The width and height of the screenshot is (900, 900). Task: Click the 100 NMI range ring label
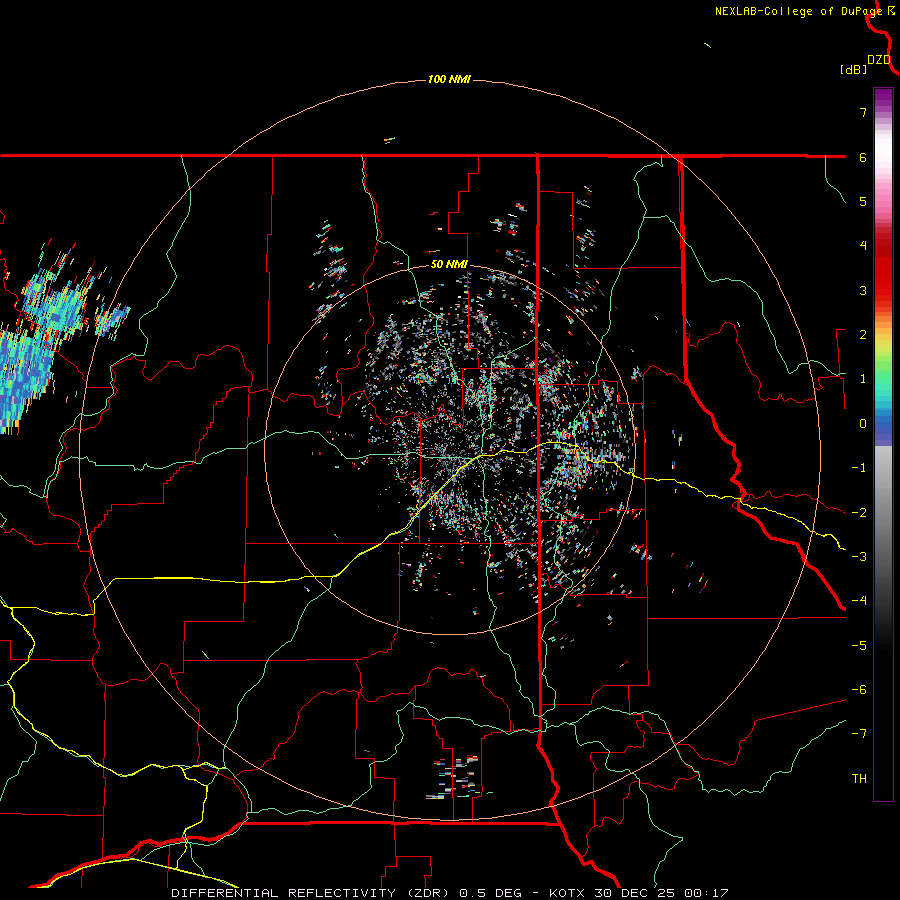click(x=449, y=79)
